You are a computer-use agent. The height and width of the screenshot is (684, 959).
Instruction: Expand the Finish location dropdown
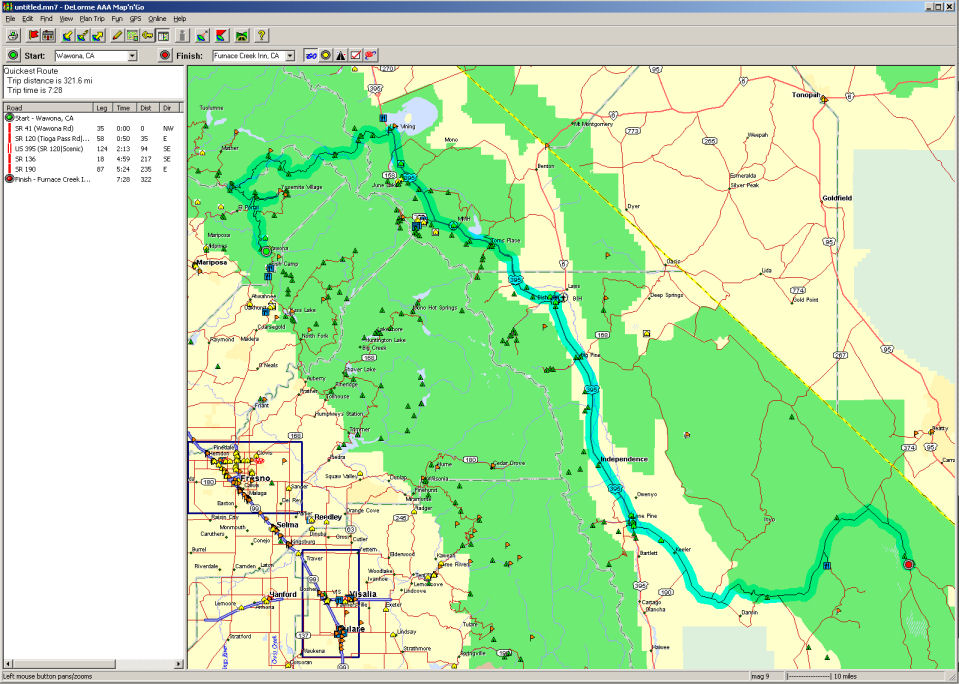coord(290,56)
